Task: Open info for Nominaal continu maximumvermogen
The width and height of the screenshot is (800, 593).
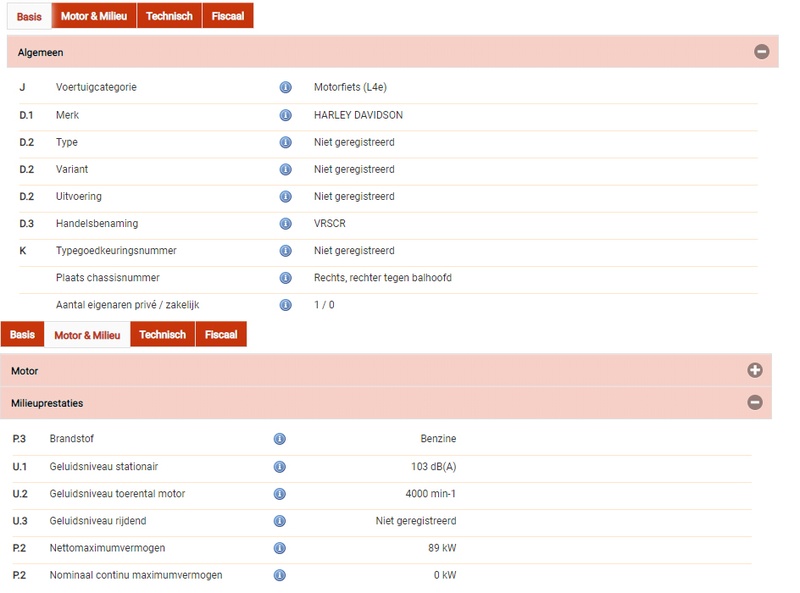Action: 279,575
